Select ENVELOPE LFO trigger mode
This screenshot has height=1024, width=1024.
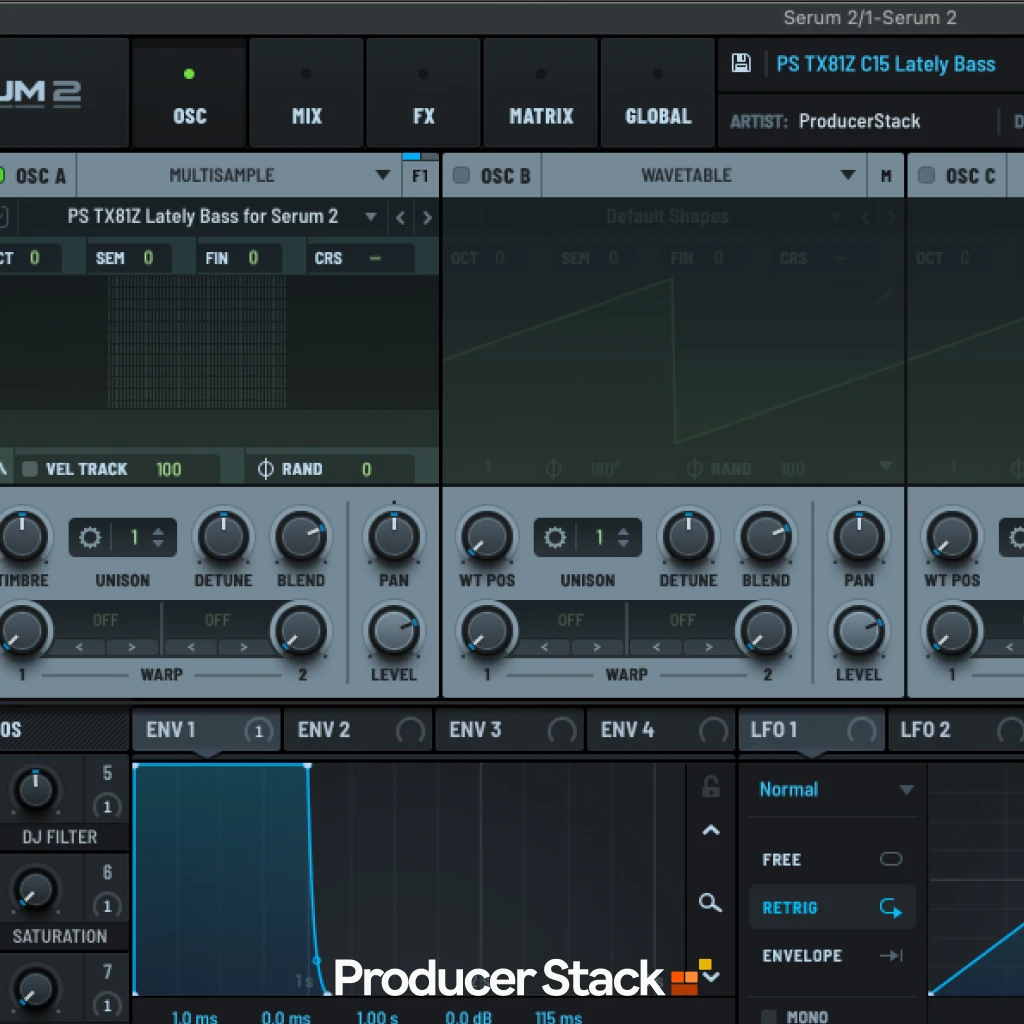coord(832,955)
